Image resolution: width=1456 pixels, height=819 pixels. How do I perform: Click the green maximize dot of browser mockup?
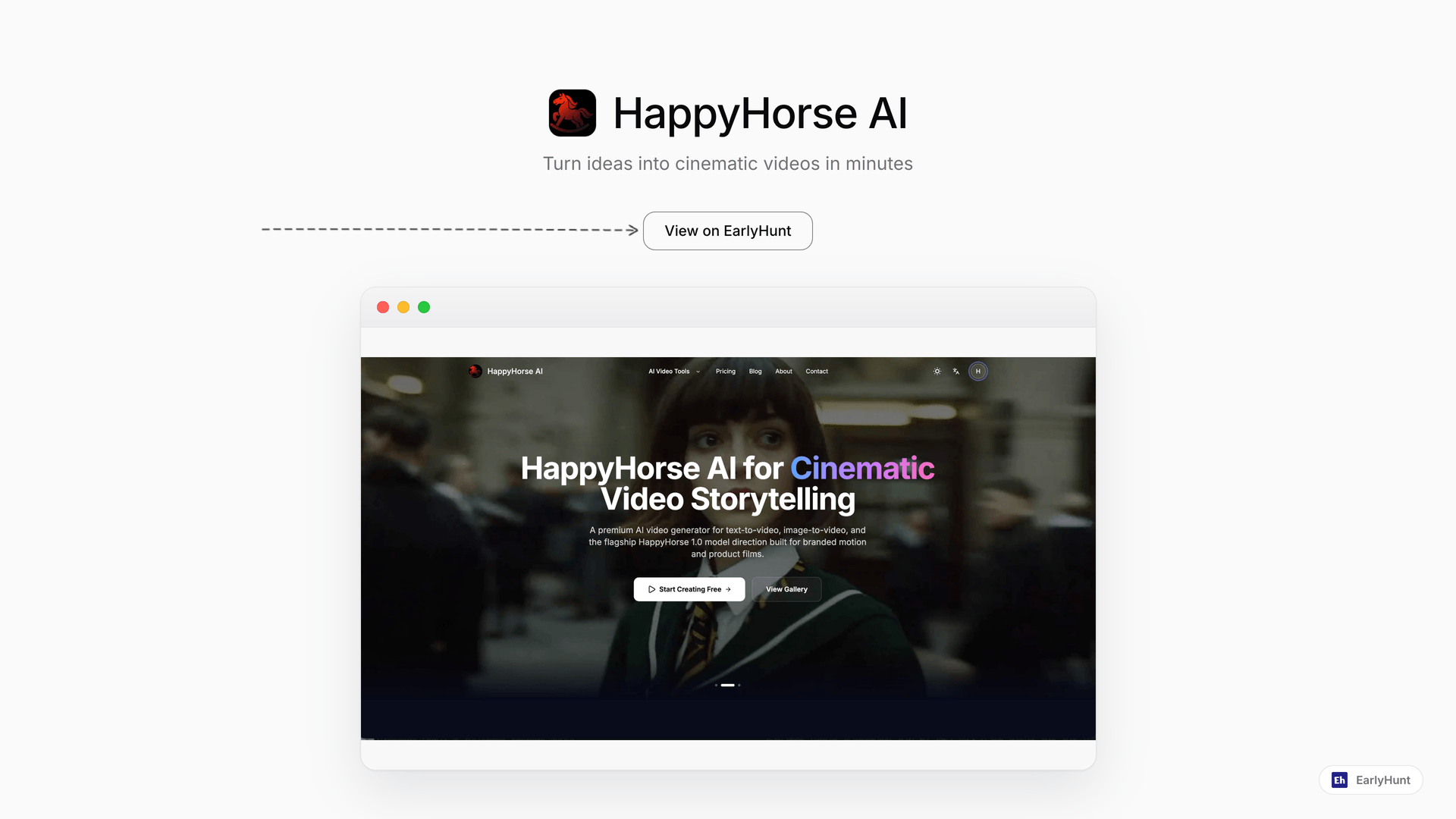[424, 307]
